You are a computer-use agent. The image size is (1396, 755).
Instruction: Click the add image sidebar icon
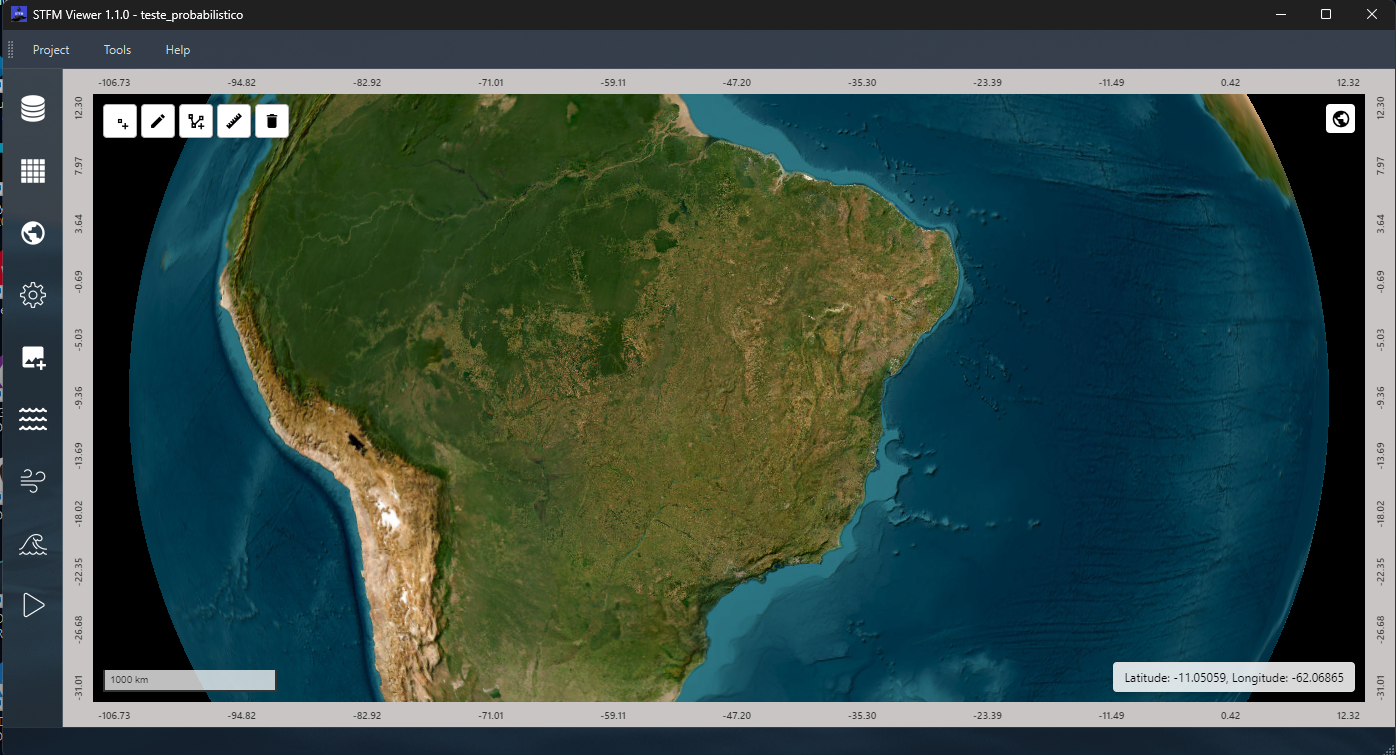pos(33,357)
